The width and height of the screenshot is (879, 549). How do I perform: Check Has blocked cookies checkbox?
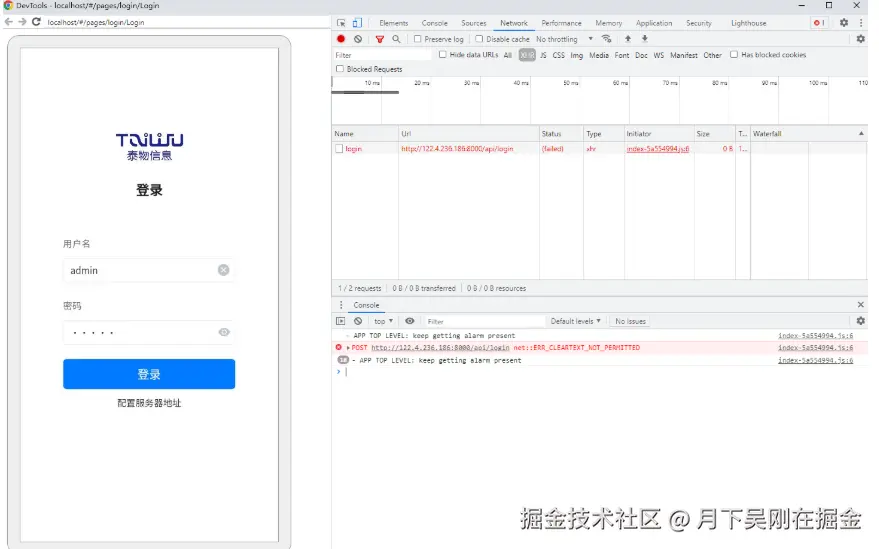(x=734, y=54)
